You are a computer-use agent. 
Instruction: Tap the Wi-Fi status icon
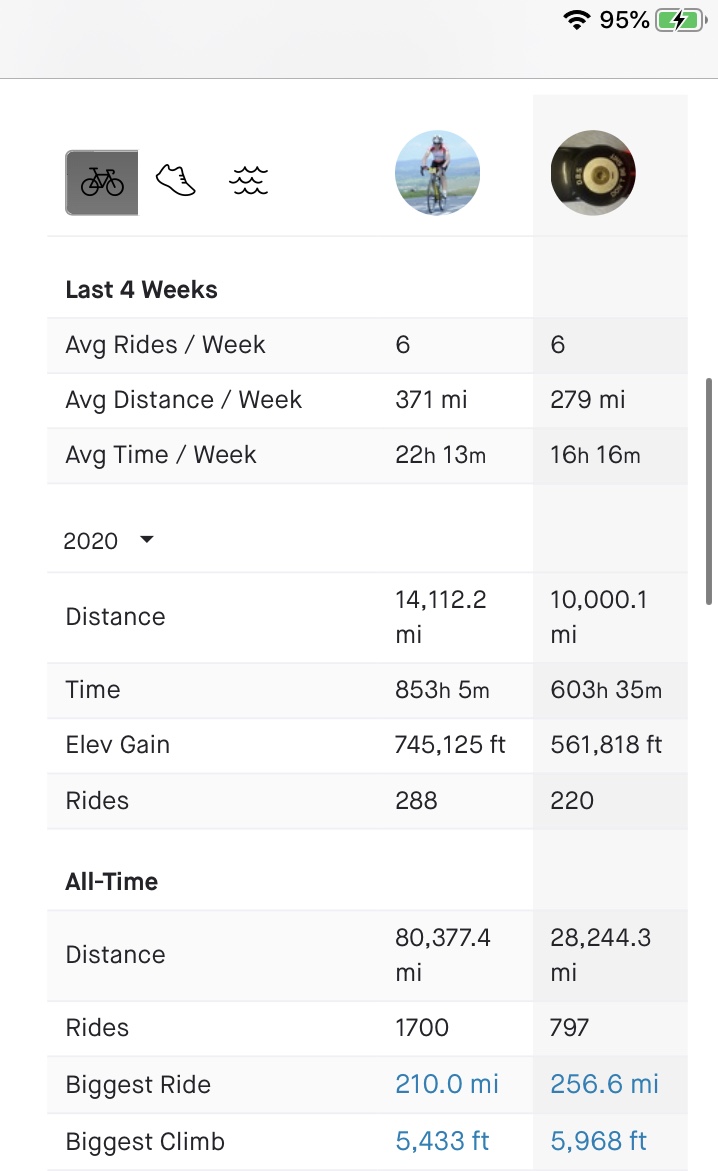576,20
